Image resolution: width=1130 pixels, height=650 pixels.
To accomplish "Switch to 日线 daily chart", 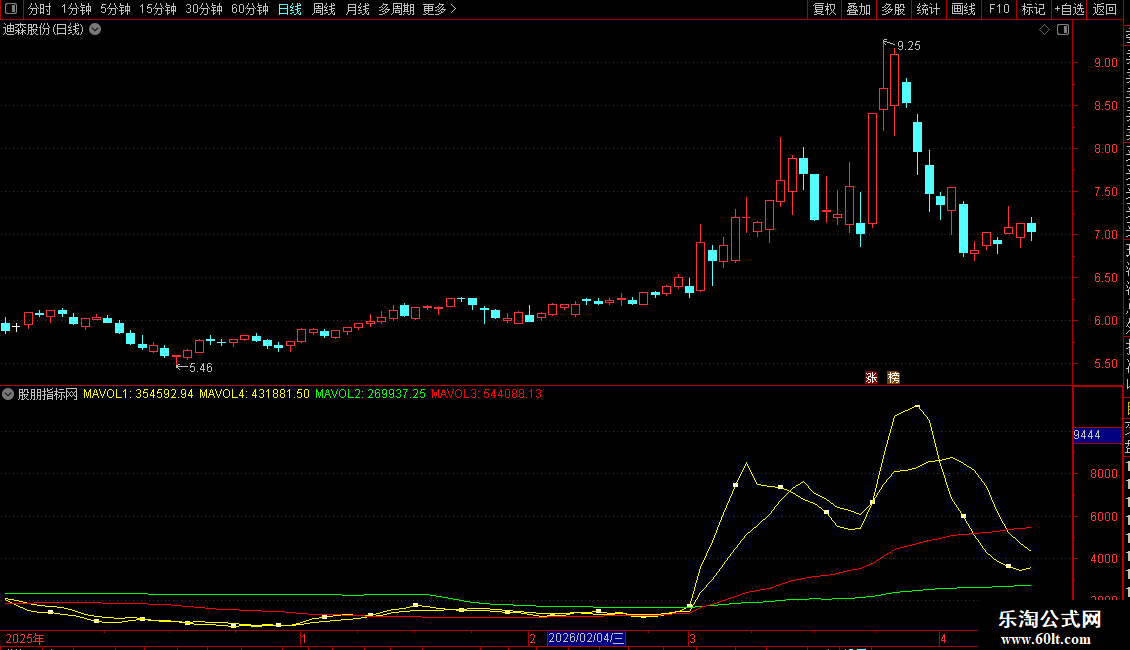I will coord(290,9).
